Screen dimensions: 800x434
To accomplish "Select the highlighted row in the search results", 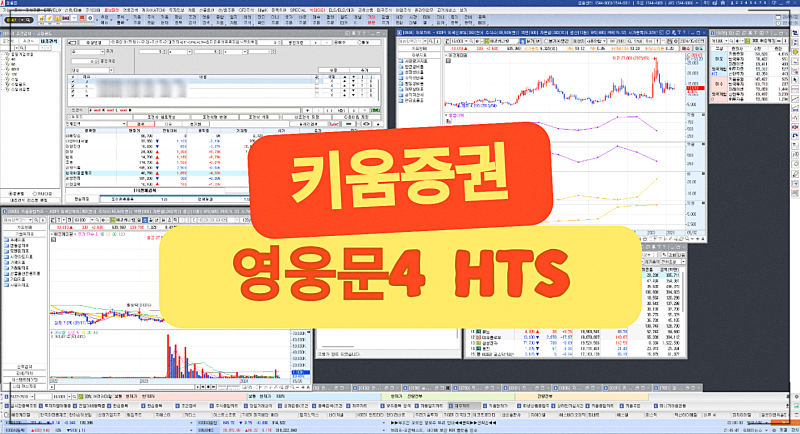I will tap(156, 173).
